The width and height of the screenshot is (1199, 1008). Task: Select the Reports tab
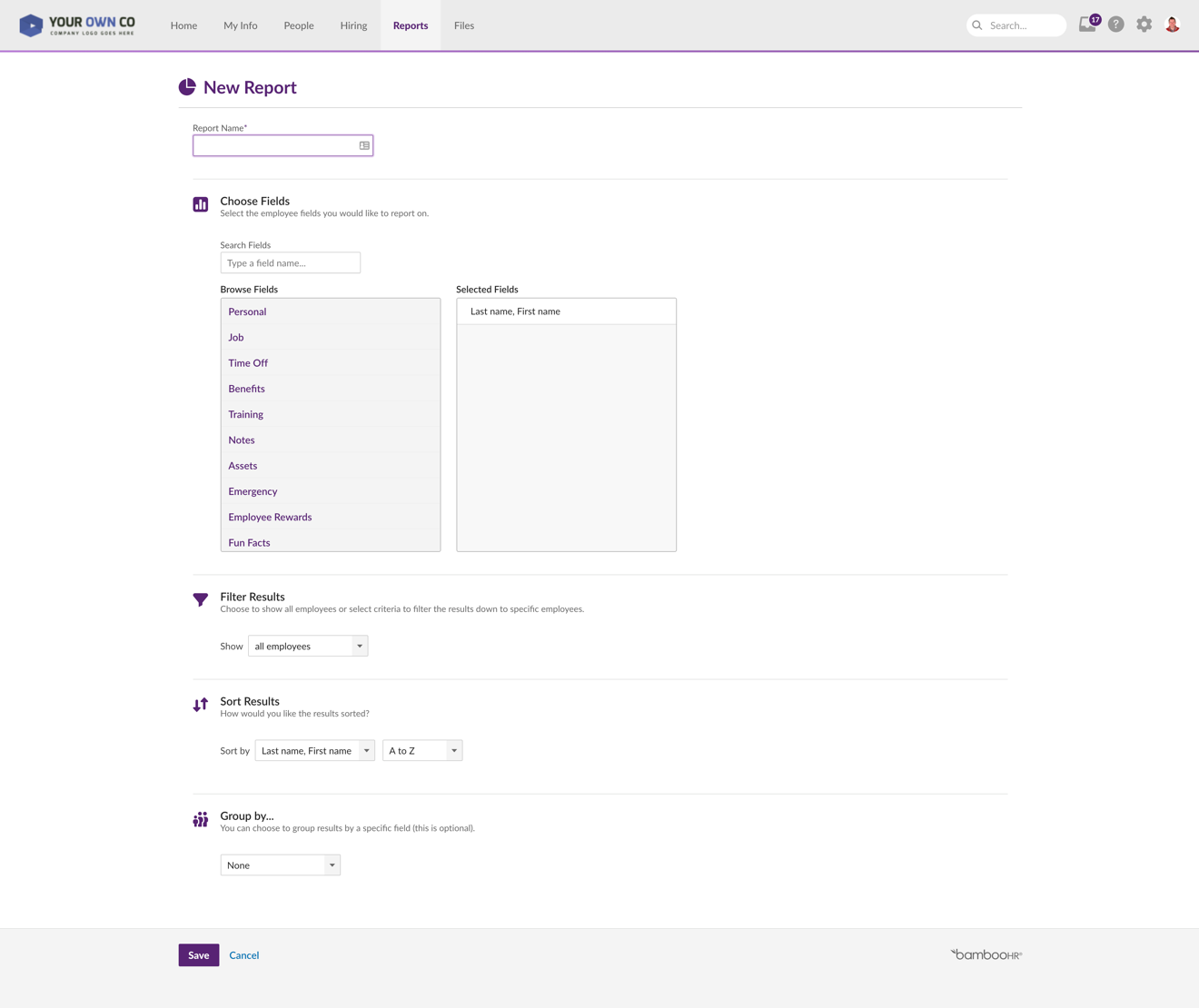411,25
